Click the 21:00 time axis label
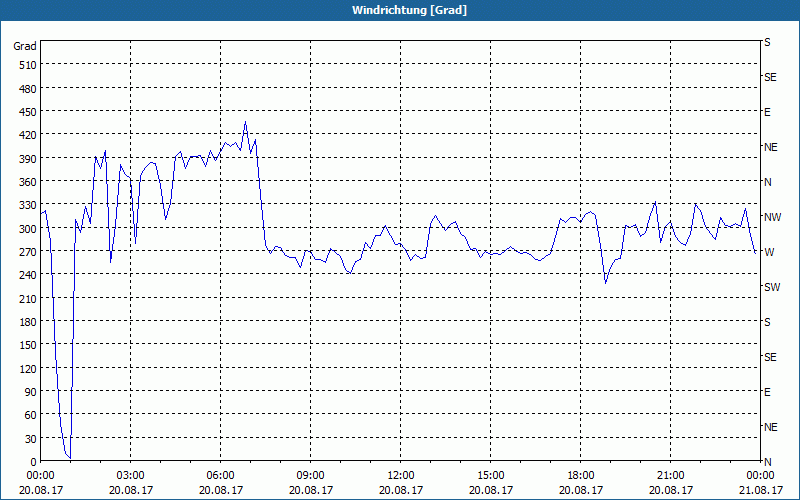This screenshot has height=500, width=800. (670, 476)
